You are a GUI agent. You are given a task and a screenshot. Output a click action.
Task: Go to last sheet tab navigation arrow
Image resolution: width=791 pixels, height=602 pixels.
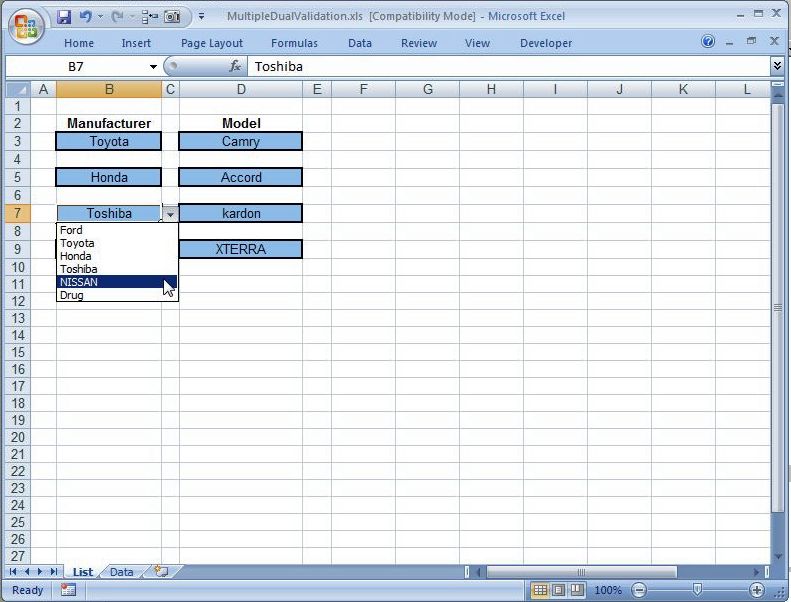pyautogui.click(x=53, y=572)
